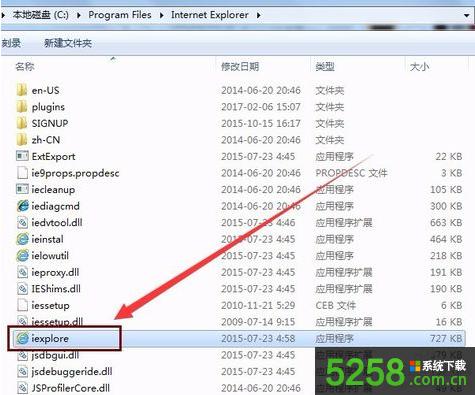Click the iediagcmd IE icon

pyautogui.click(x=23, y=206)
